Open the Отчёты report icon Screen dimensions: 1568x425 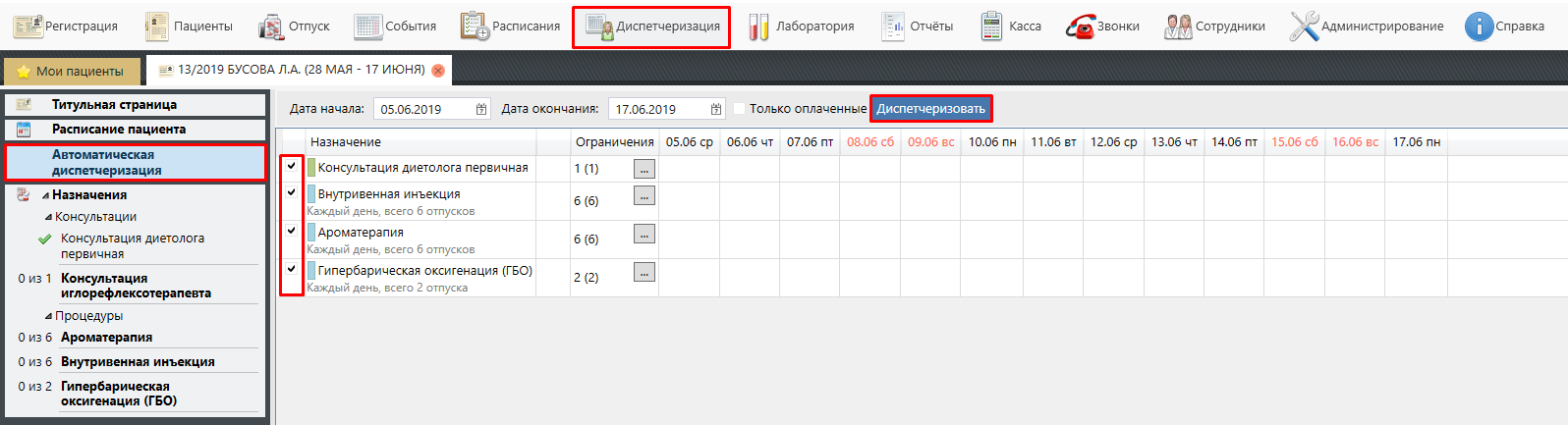pyautogui.click(x=892, y=27)
